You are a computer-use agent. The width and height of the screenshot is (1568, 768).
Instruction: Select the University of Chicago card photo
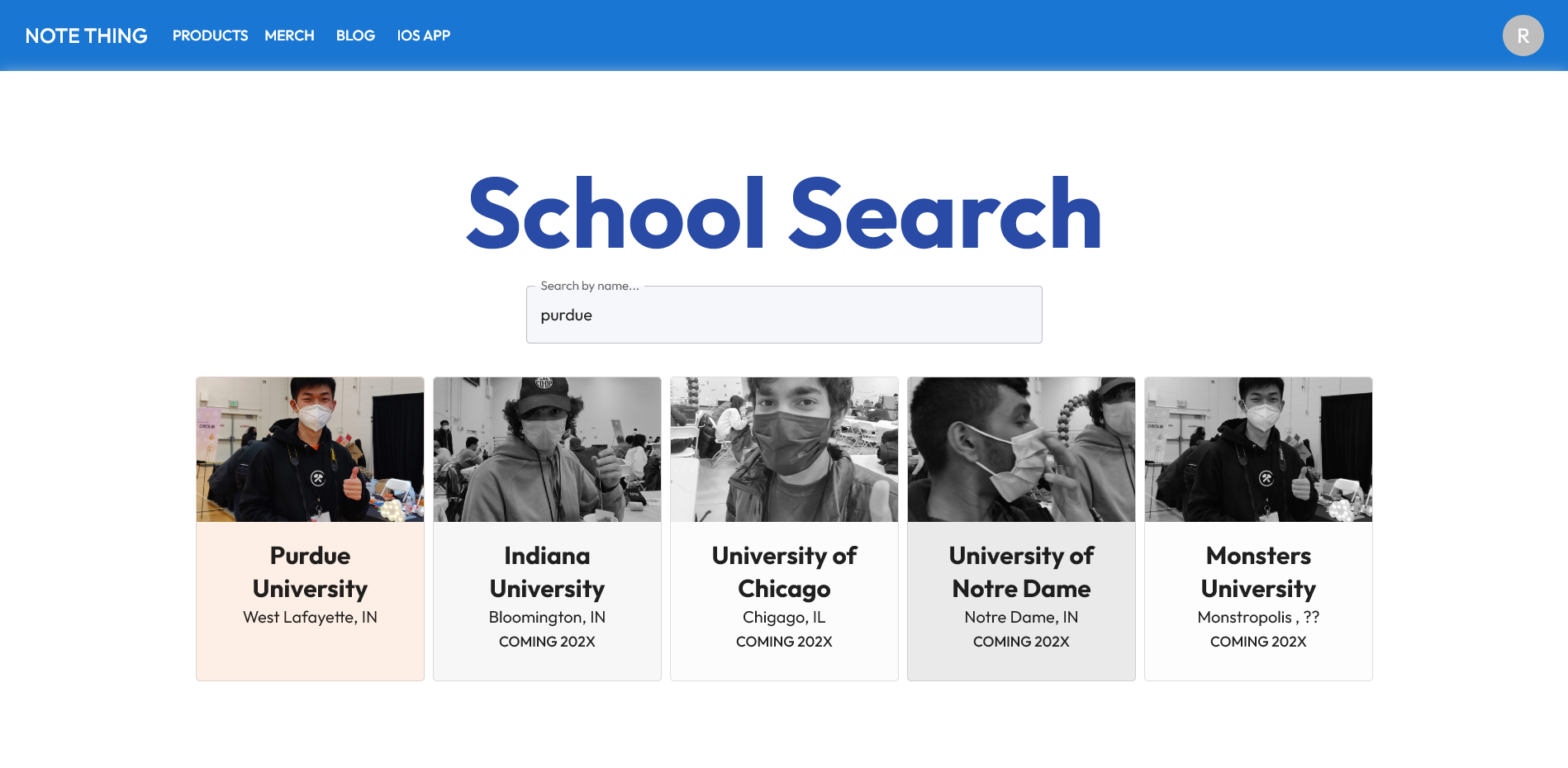(784, 449)
